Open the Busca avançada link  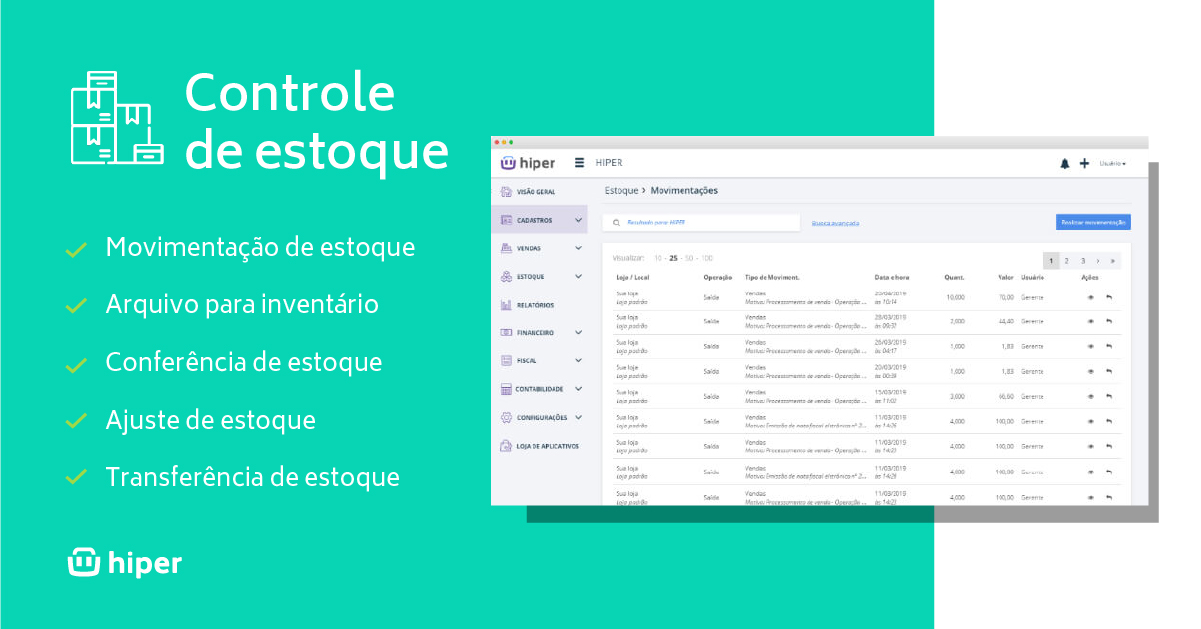click(x=835, y=223)
